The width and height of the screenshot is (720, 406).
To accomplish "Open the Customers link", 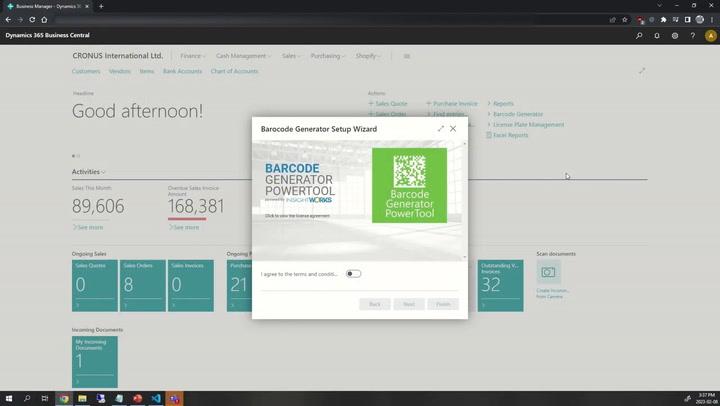I will (x=86, y=71).
